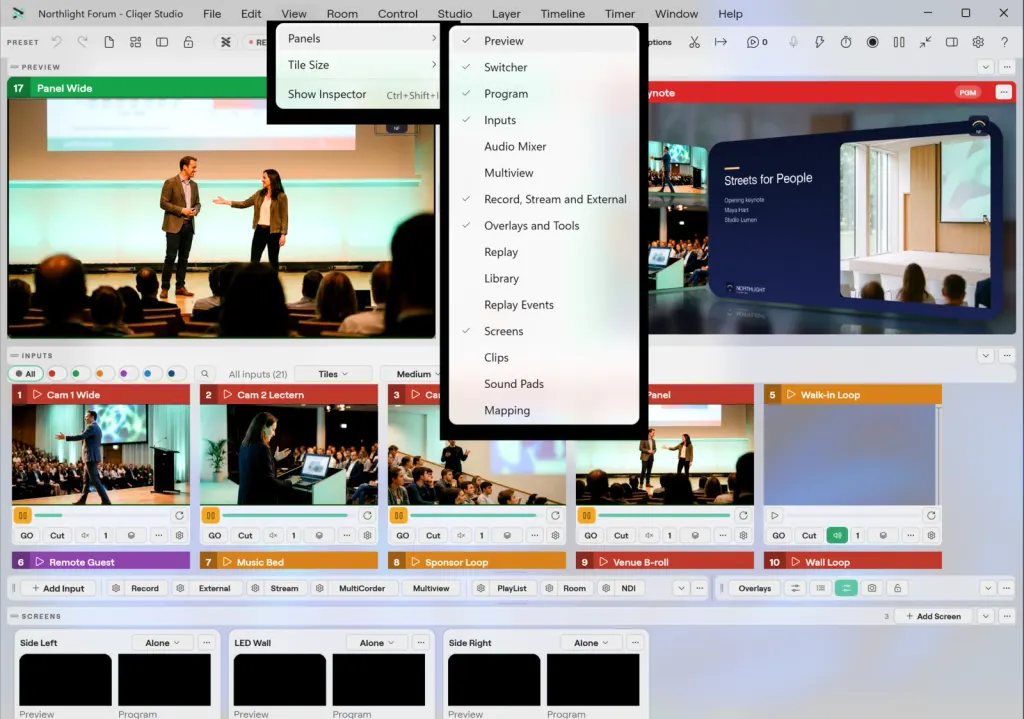Screen dimensions: 1024x719
Task: Click the arrow-from-bar transition icon
Action: pyautogui.click(x=720, y=42)
